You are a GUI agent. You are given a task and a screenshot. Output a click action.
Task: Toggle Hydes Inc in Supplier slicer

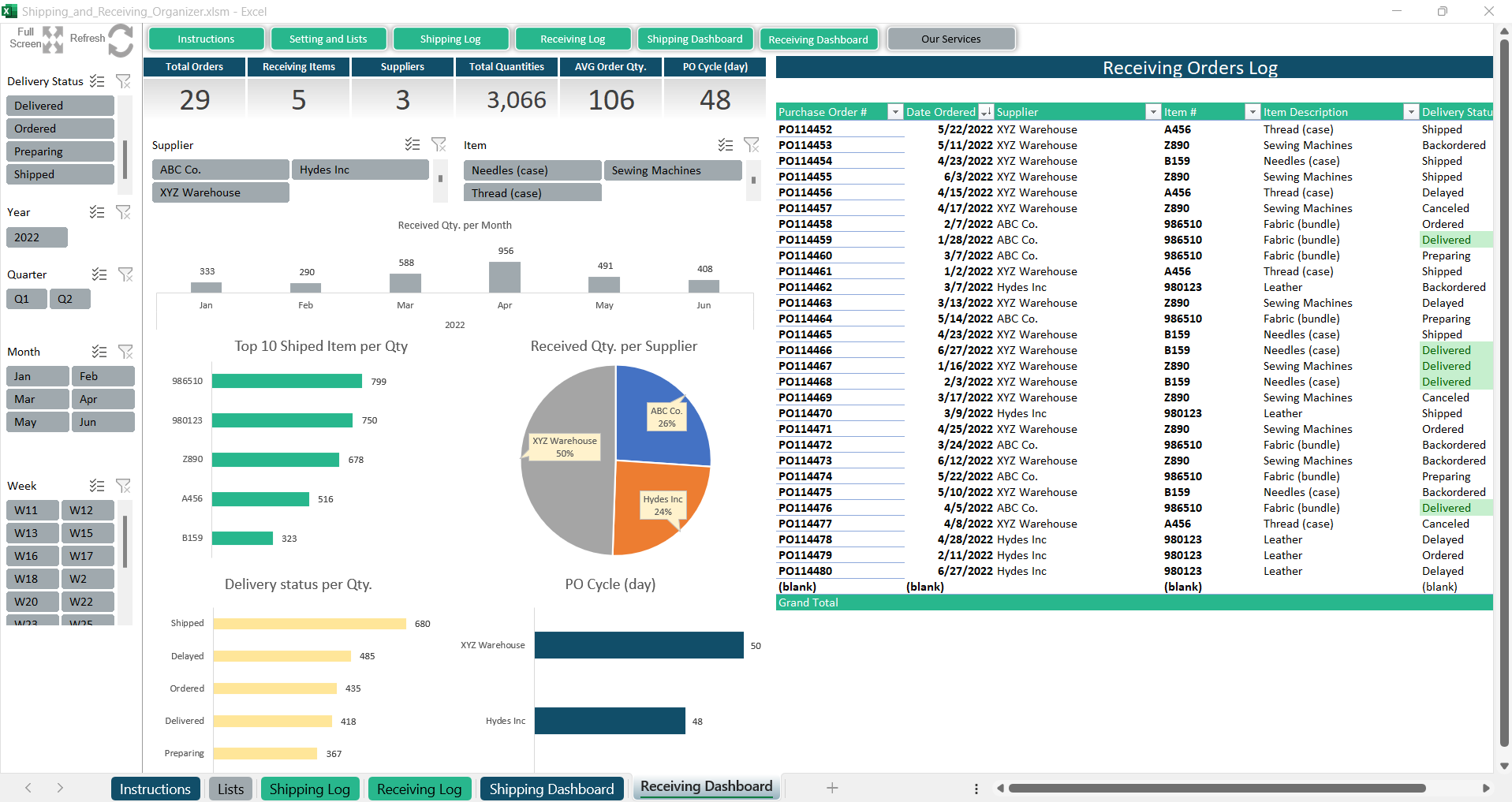(x=359, y=170)
